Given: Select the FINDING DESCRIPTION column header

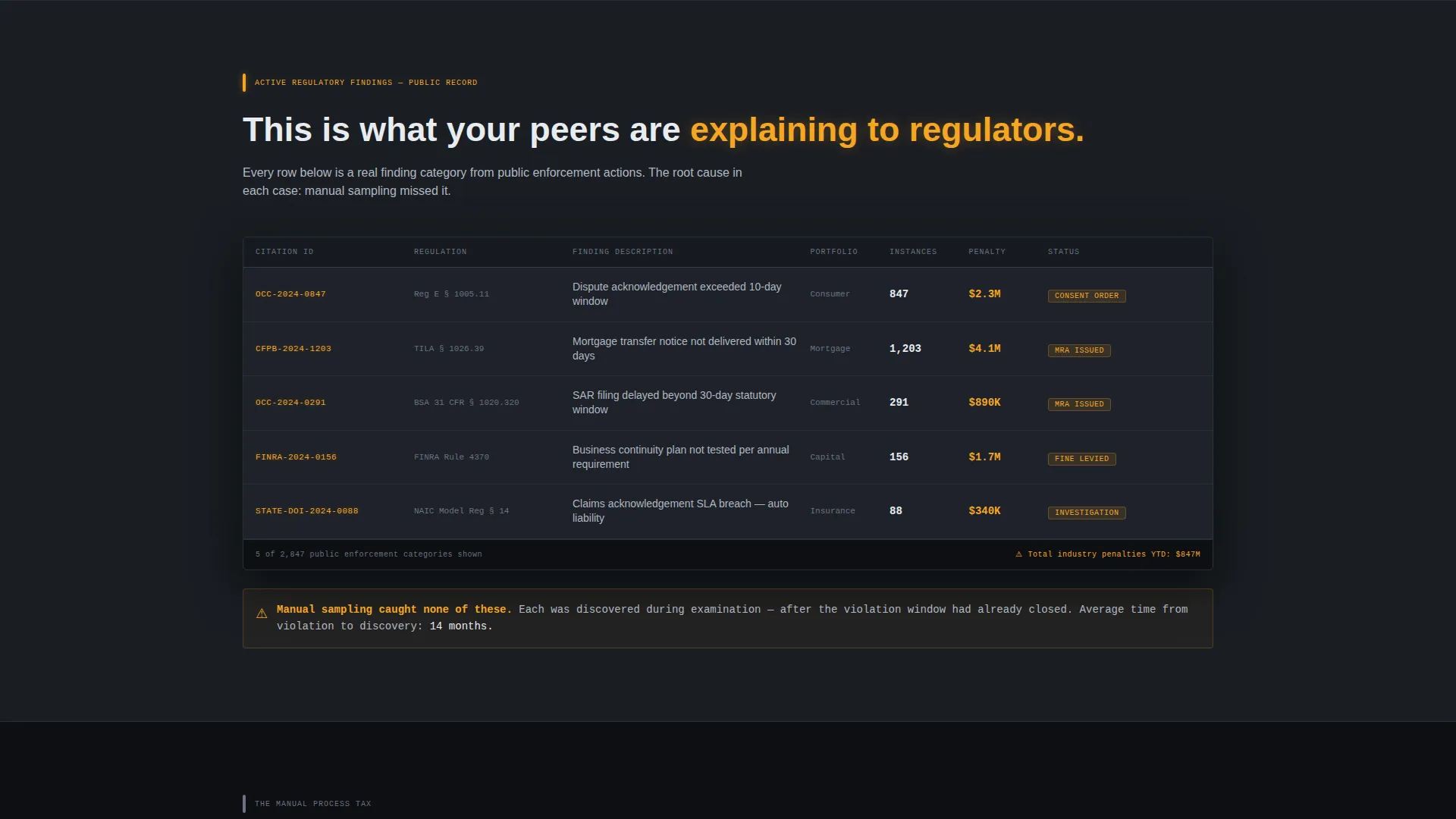Looking at the screenshot, I should (x=623, y=252).
